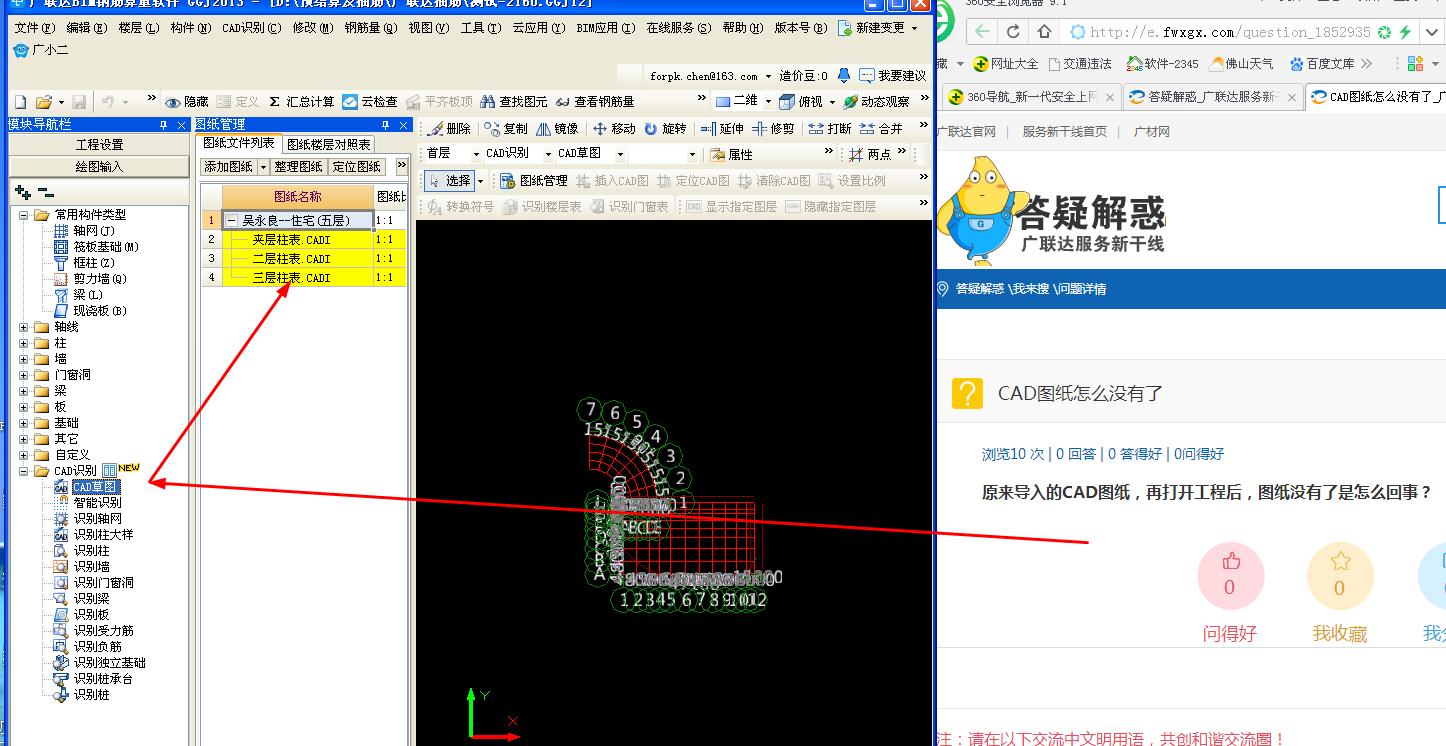Select the 镜像 mirror tool
Viewport: 1446px width, 746px height.
coord(557,129)
